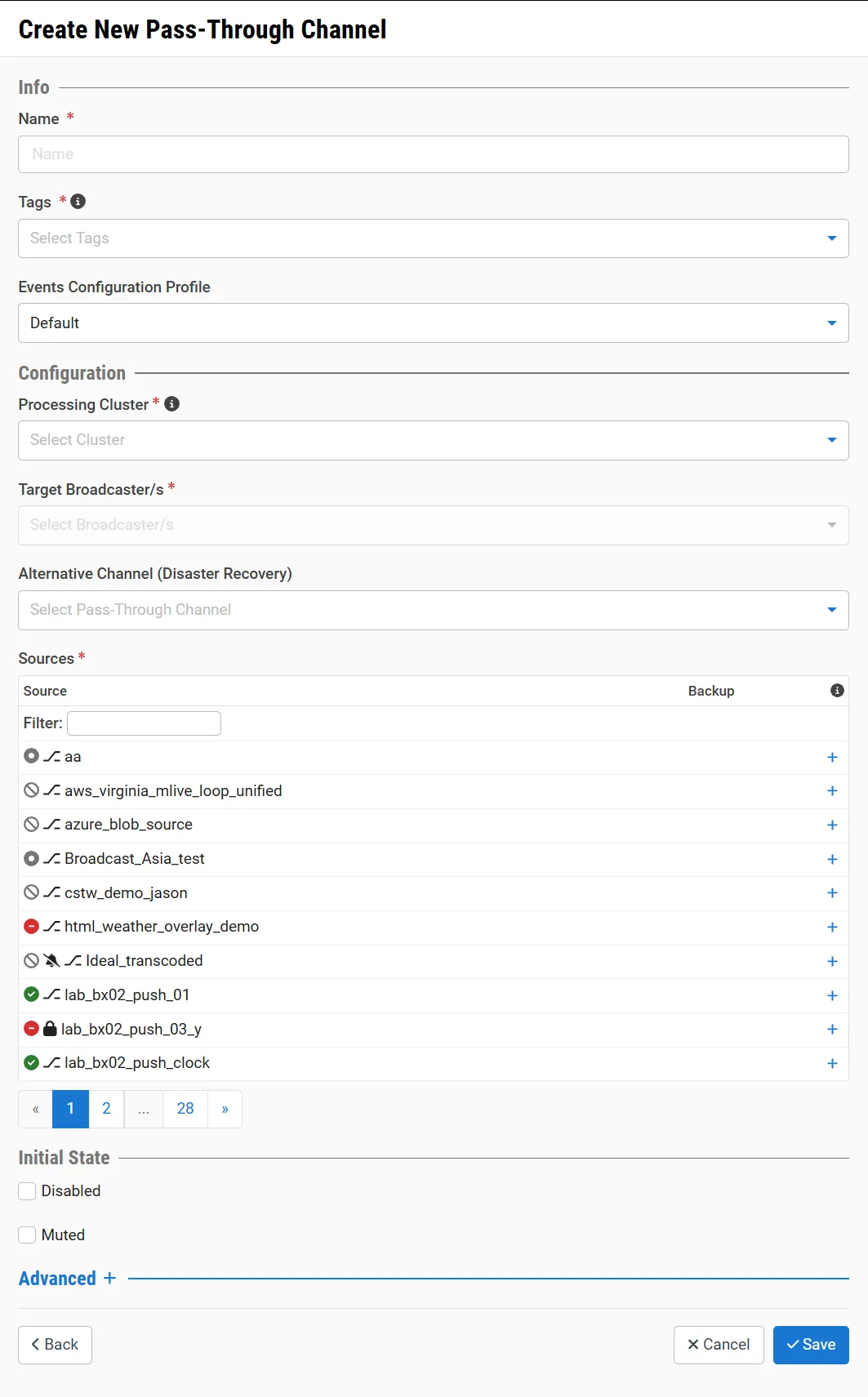Image resolution: width=868 pixels, height=1397 pixels.
Task: Click the channel Name input field
Action: point(434,154)
